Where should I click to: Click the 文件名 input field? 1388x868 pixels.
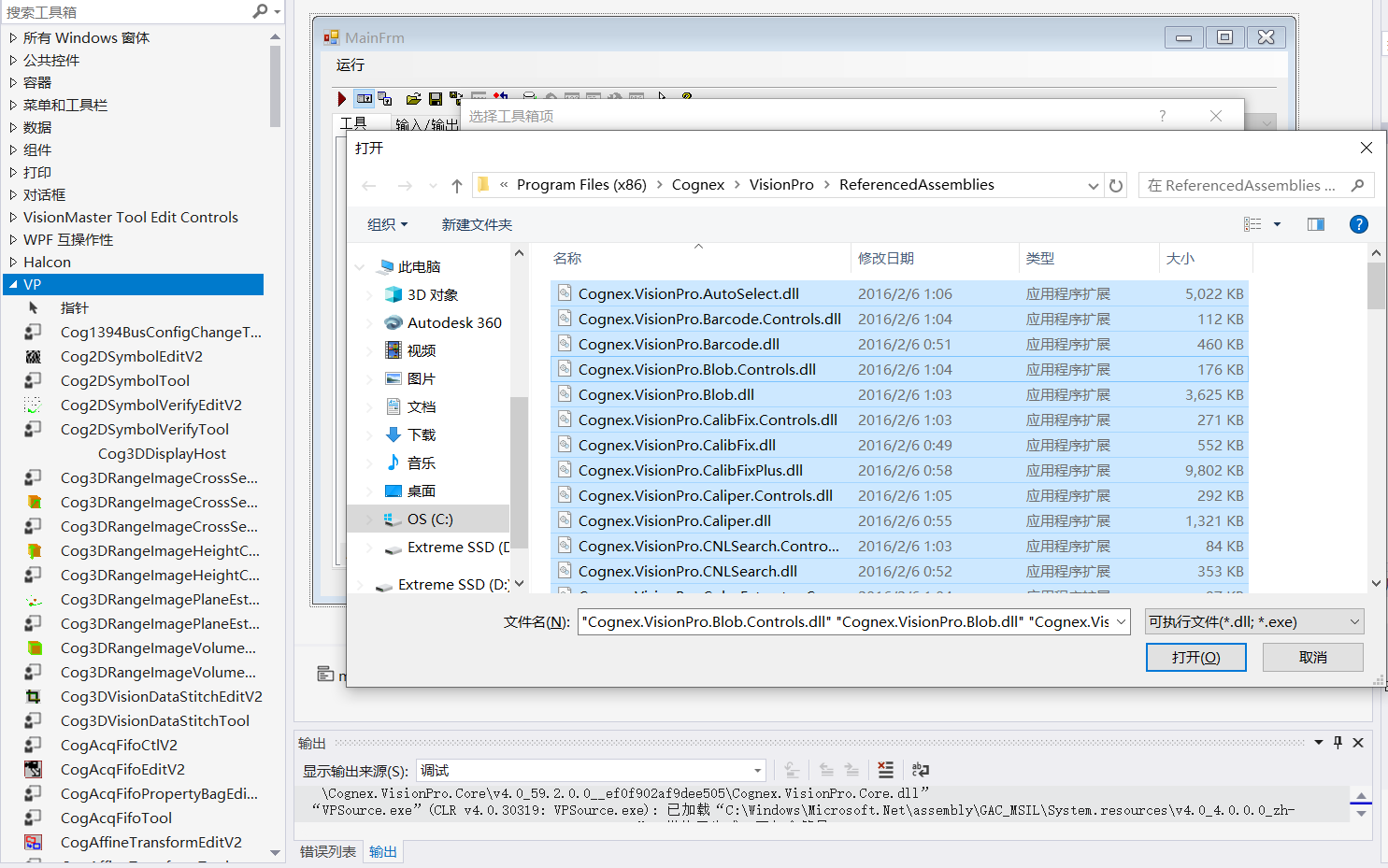tap(841, 620)
